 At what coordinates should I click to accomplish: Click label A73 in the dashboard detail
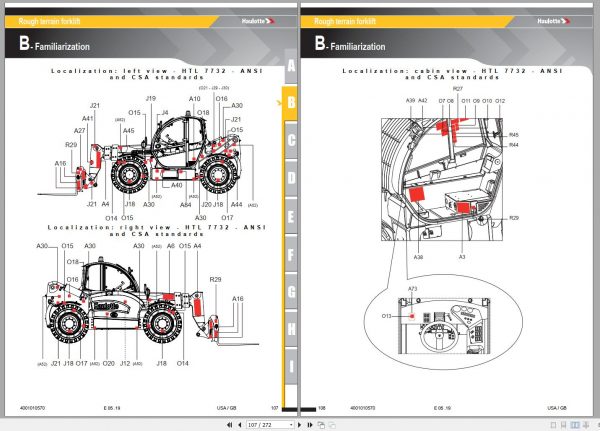point(412,289)
